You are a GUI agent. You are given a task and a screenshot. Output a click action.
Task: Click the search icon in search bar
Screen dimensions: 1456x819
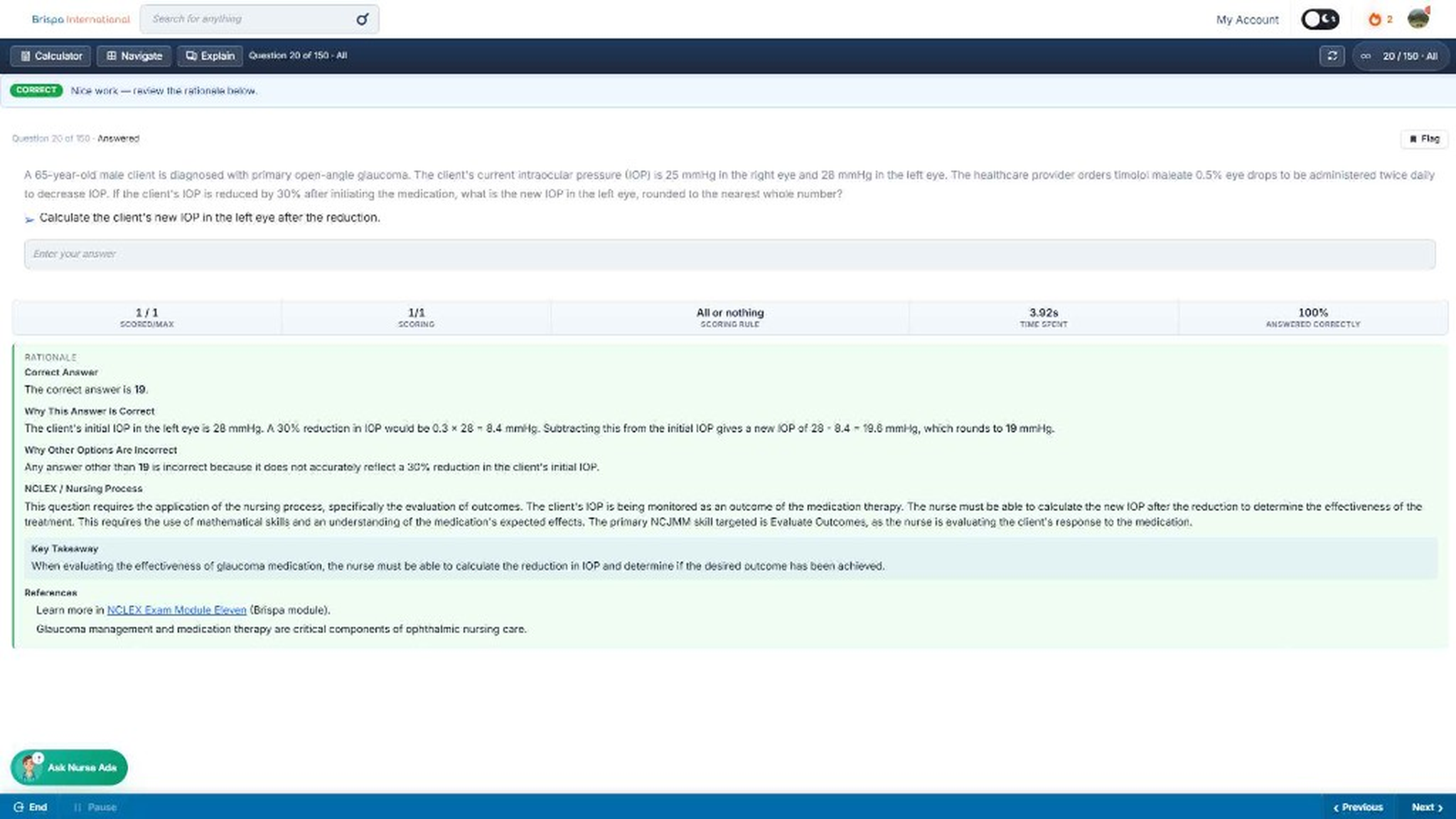pos(362,19)
